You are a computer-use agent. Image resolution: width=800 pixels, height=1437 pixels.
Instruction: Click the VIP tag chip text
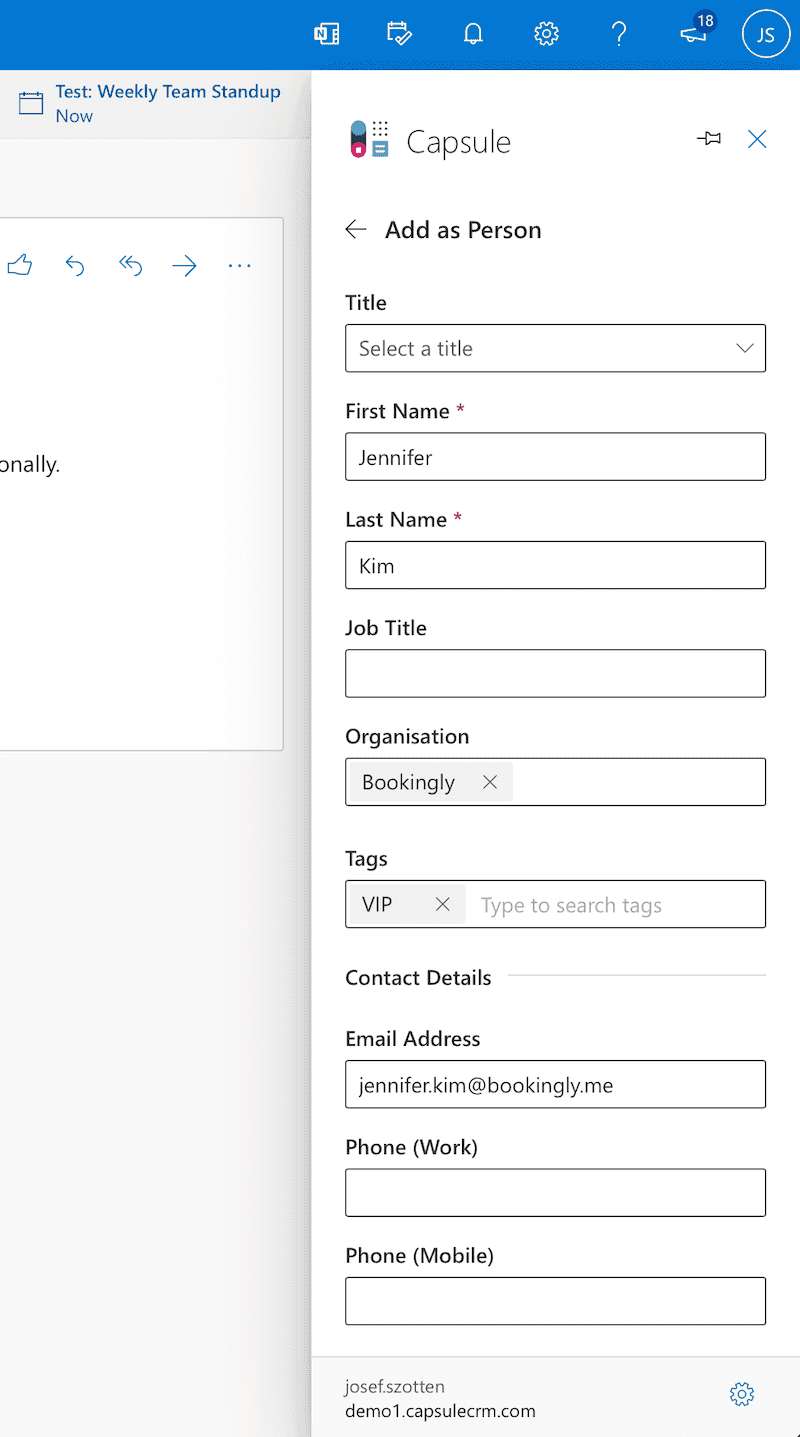point(377,904)
